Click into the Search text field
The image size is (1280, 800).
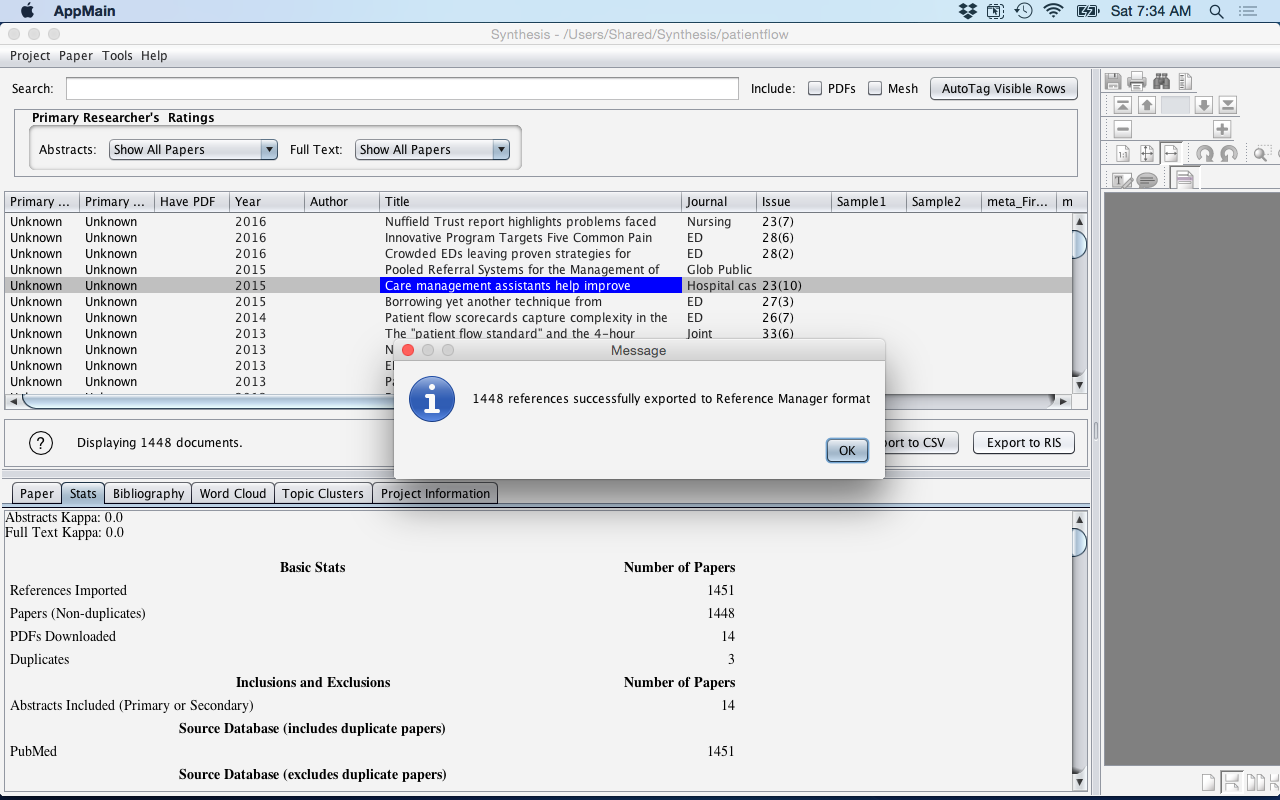(x=402, y=88)
